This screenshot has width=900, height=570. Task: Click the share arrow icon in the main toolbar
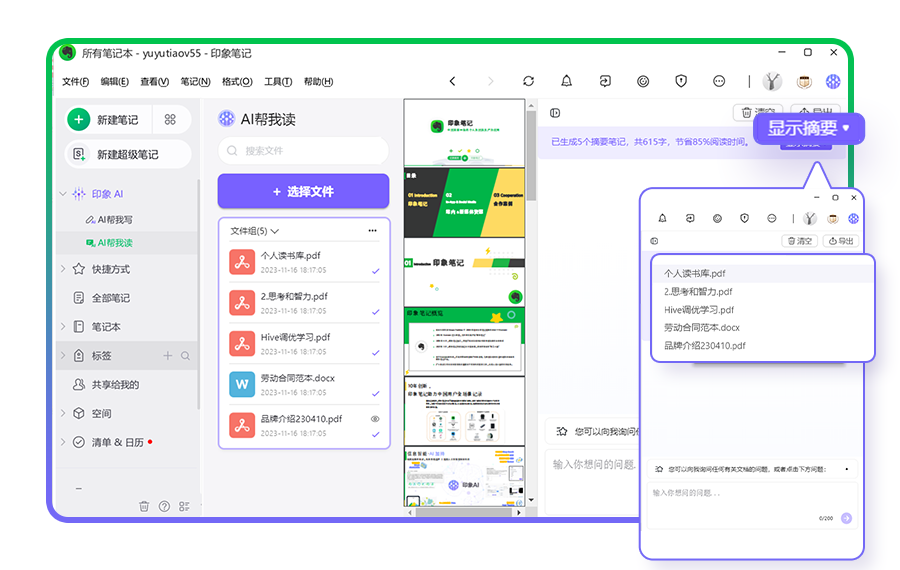pos(605,82)
